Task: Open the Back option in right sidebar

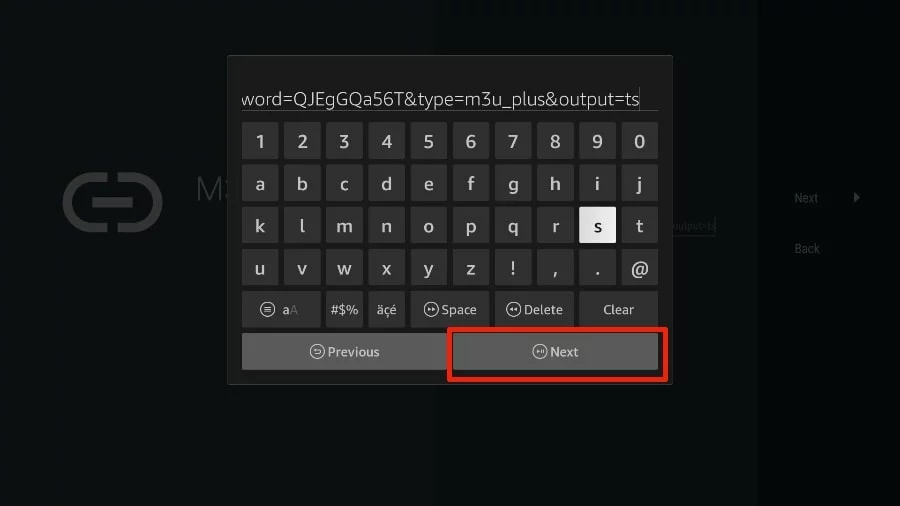Action: click(x=806, y=248)
